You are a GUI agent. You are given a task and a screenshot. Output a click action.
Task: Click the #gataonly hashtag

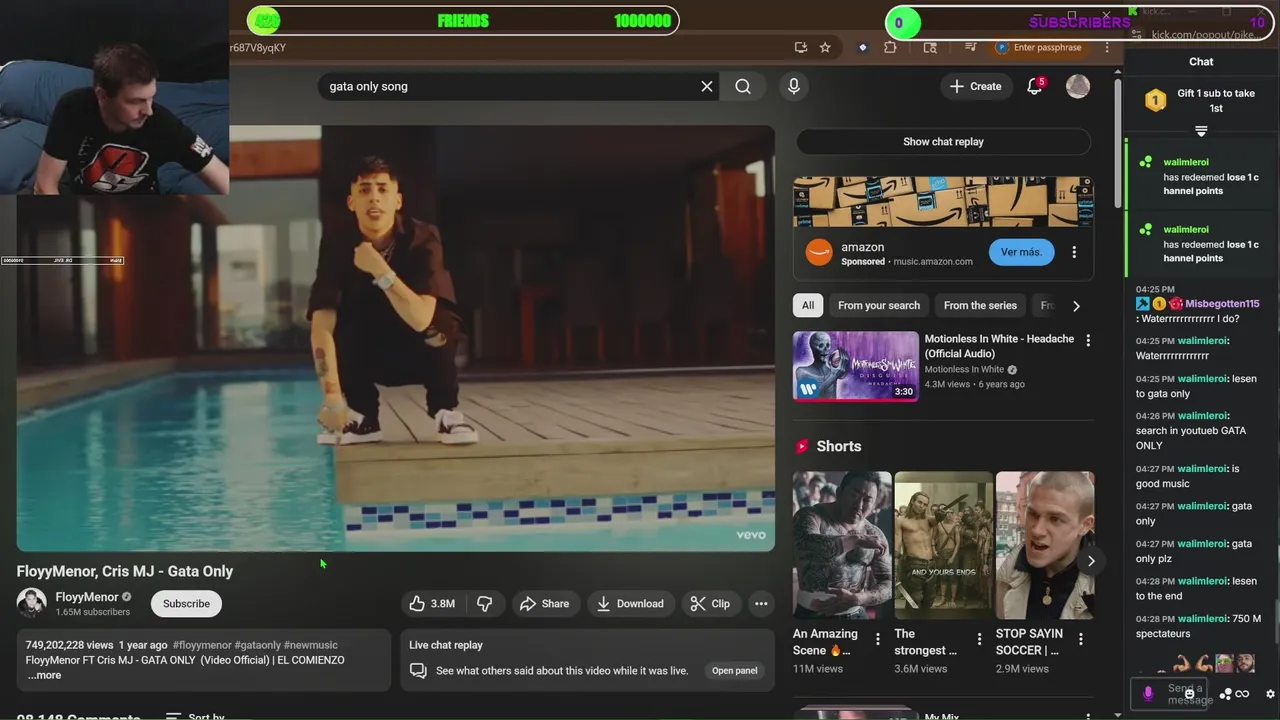coord(257,645)
